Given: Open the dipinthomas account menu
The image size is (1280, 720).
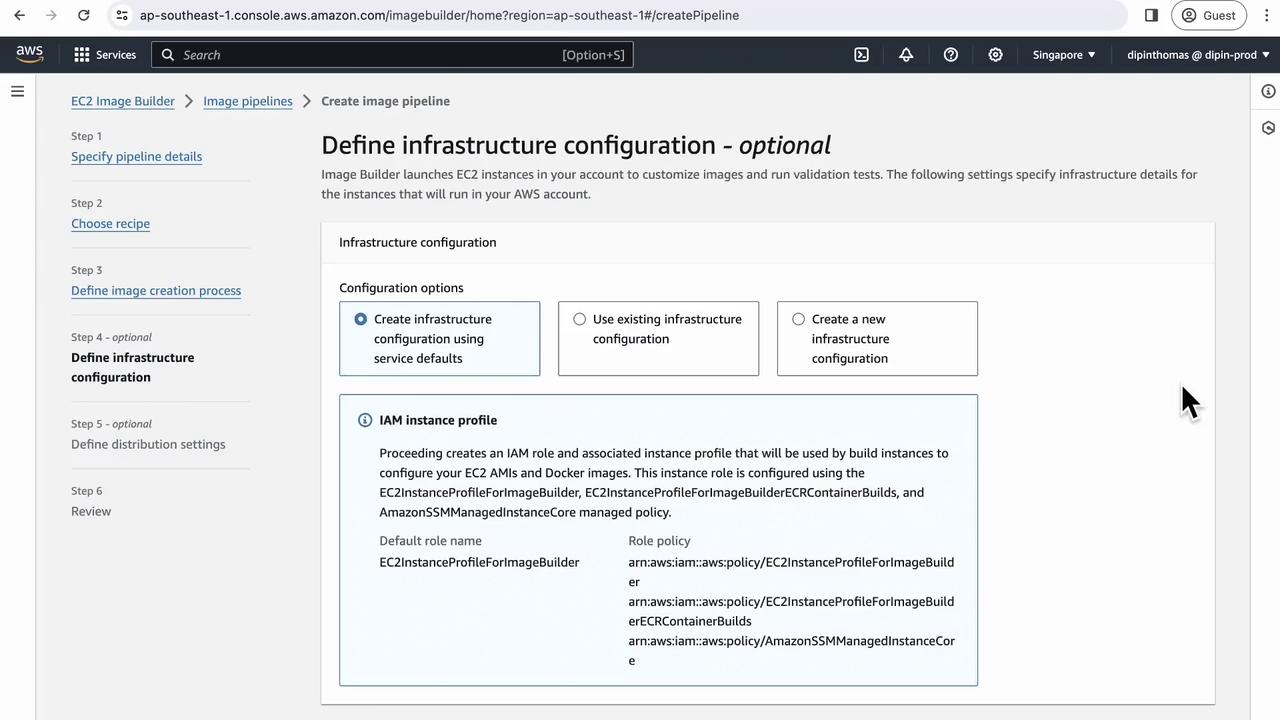Looking at the screenshot, I should [x=1197, y=55].
